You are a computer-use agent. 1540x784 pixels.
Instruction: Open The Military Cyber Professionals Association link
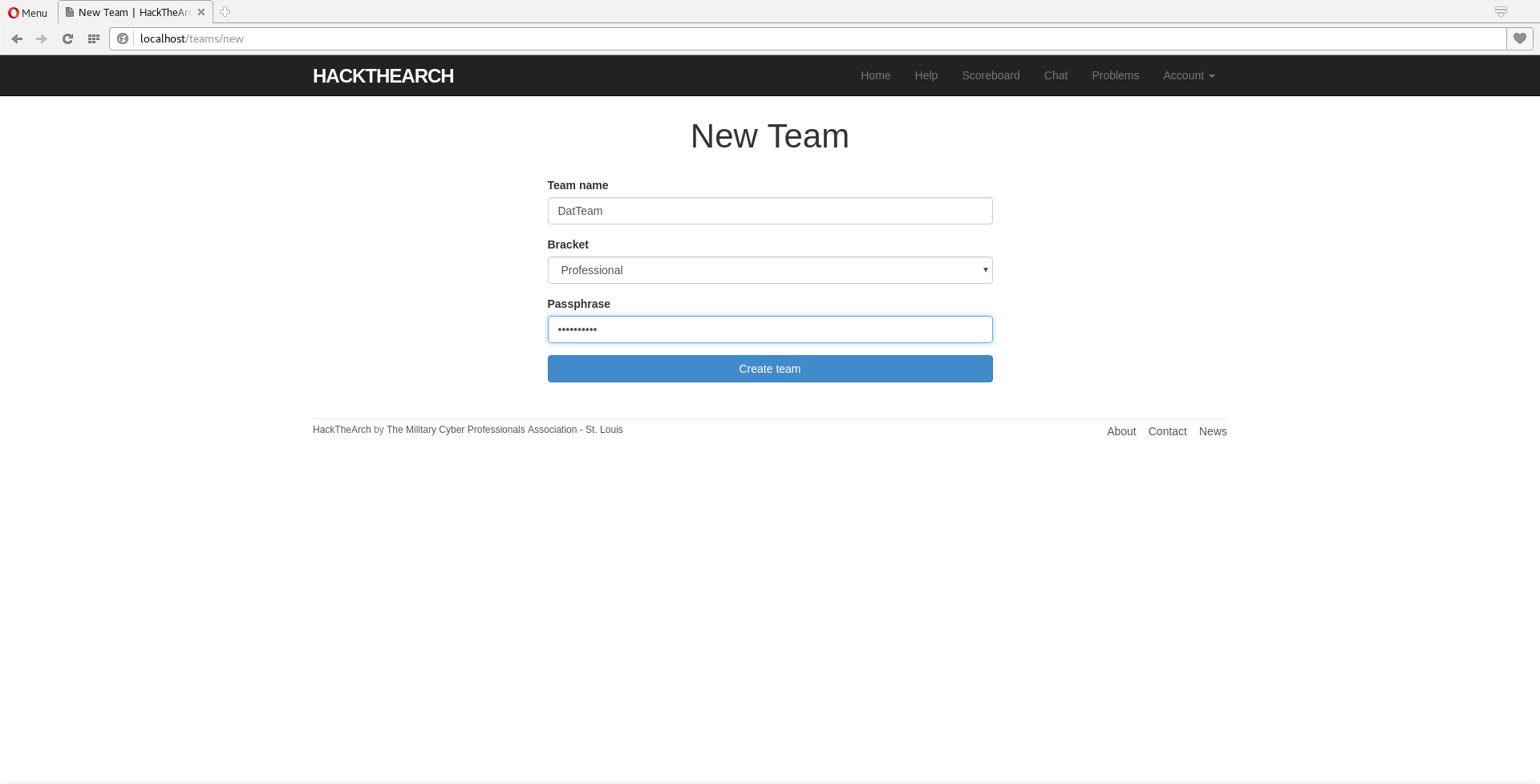(504, 430)
